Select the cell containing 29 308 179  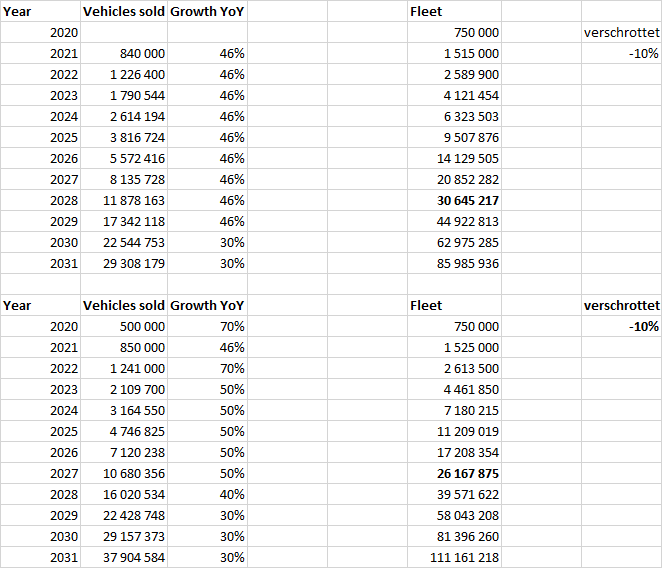coord(126,264)
